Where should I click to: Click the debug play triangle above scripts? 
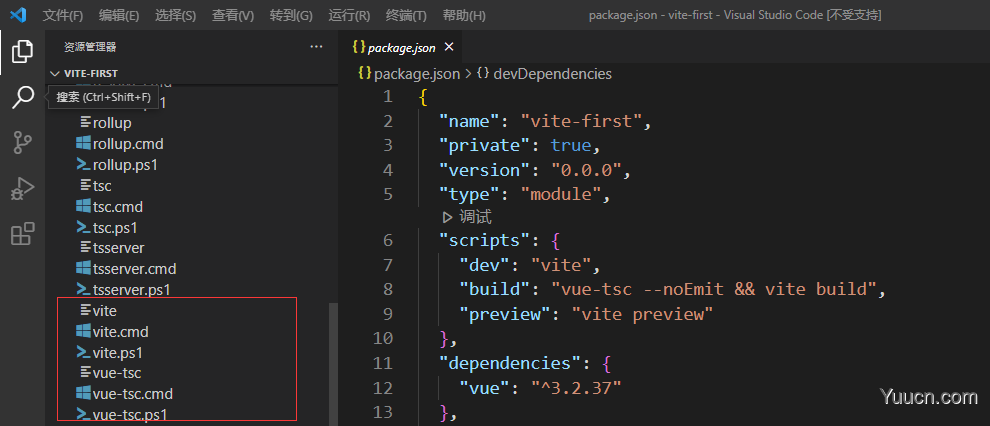pyautogui.click(x=448, y=217)
